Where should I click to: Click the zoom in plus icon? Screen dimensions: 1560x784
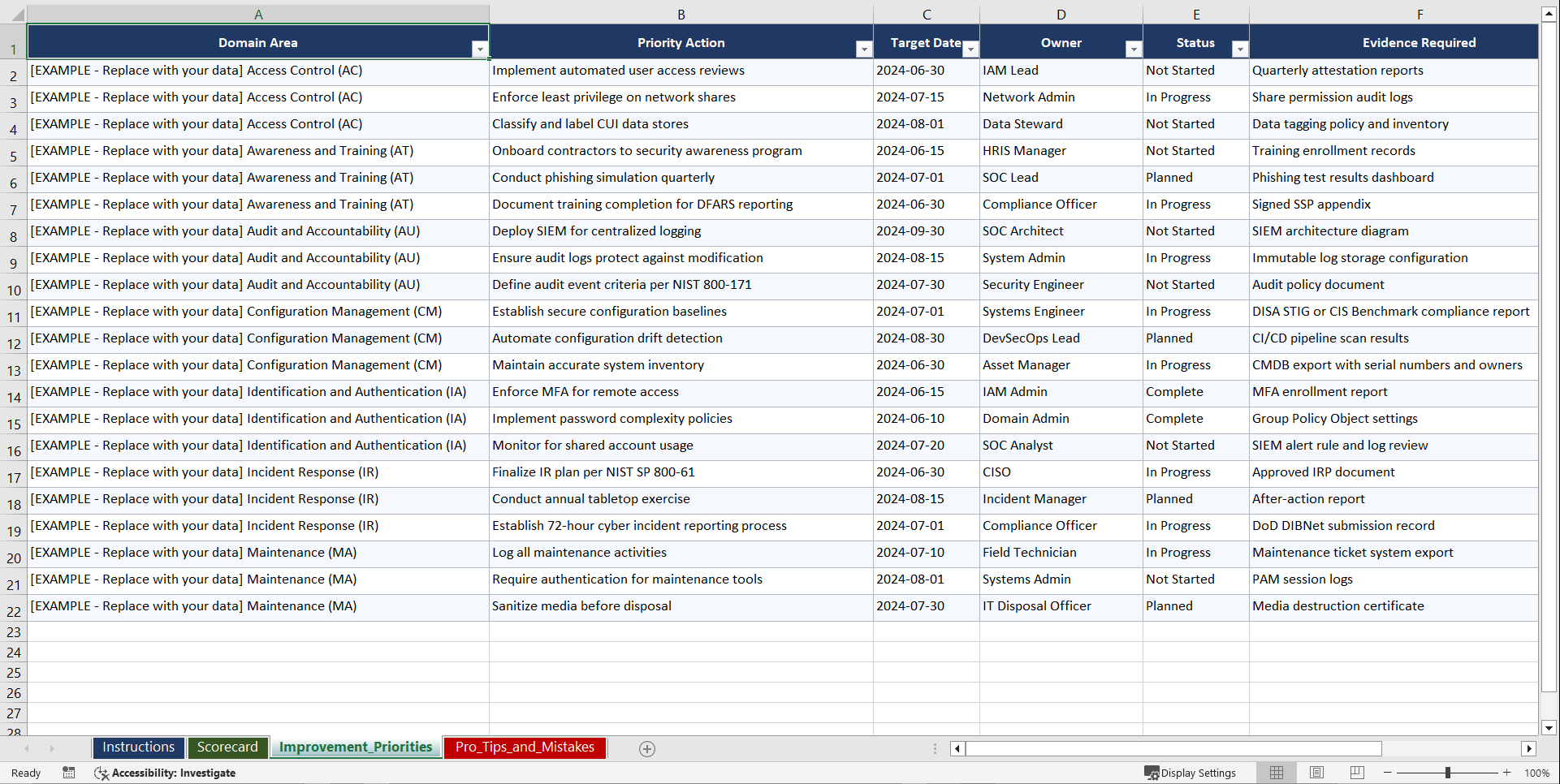1506,773
